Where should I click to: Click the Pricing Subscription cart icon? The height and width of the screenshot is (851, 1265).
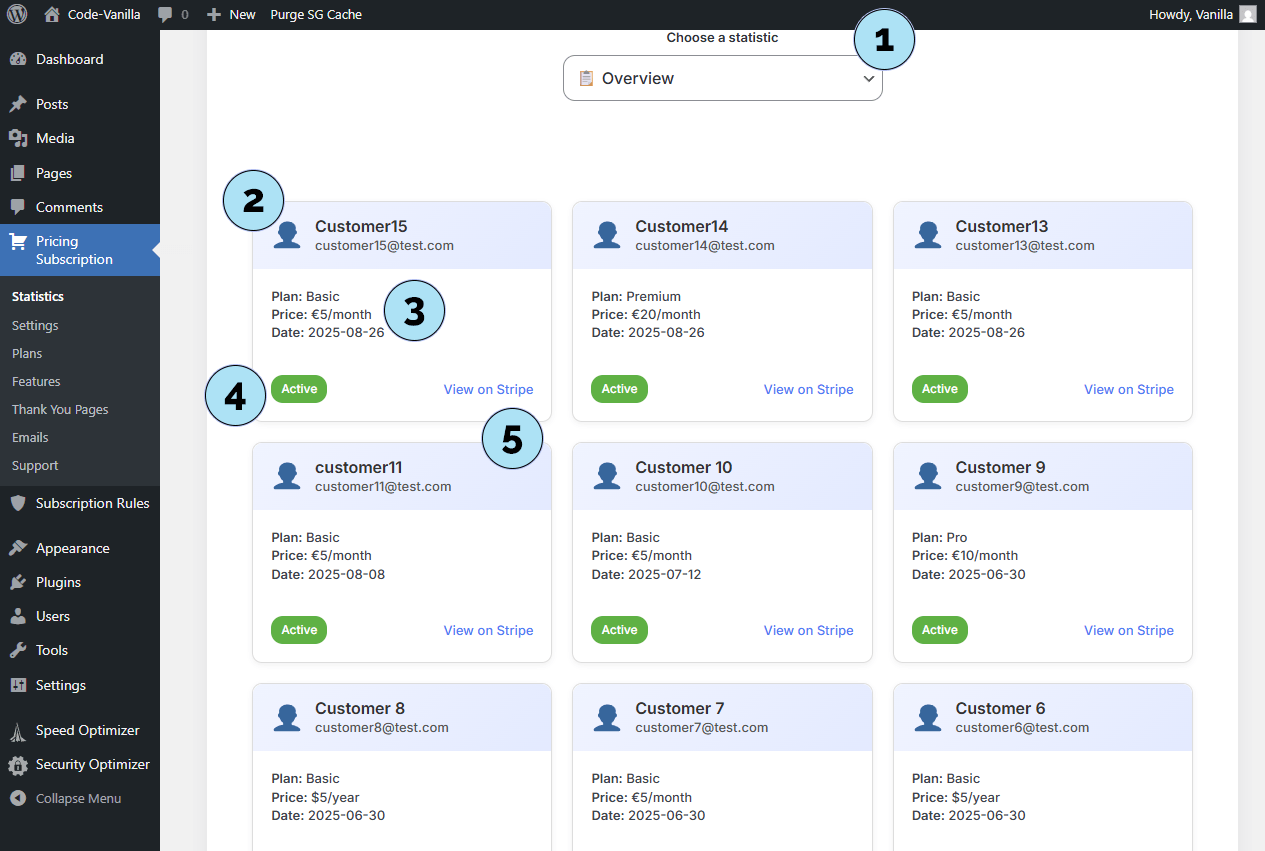18,241
